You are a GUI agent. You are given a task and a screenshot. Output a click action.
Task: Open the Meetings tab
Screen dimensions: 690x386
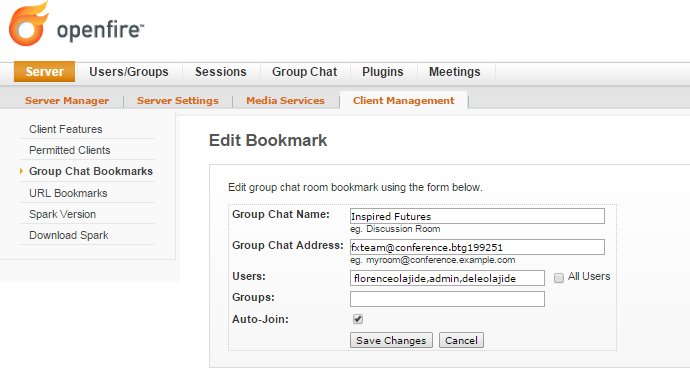pos(455,72)
